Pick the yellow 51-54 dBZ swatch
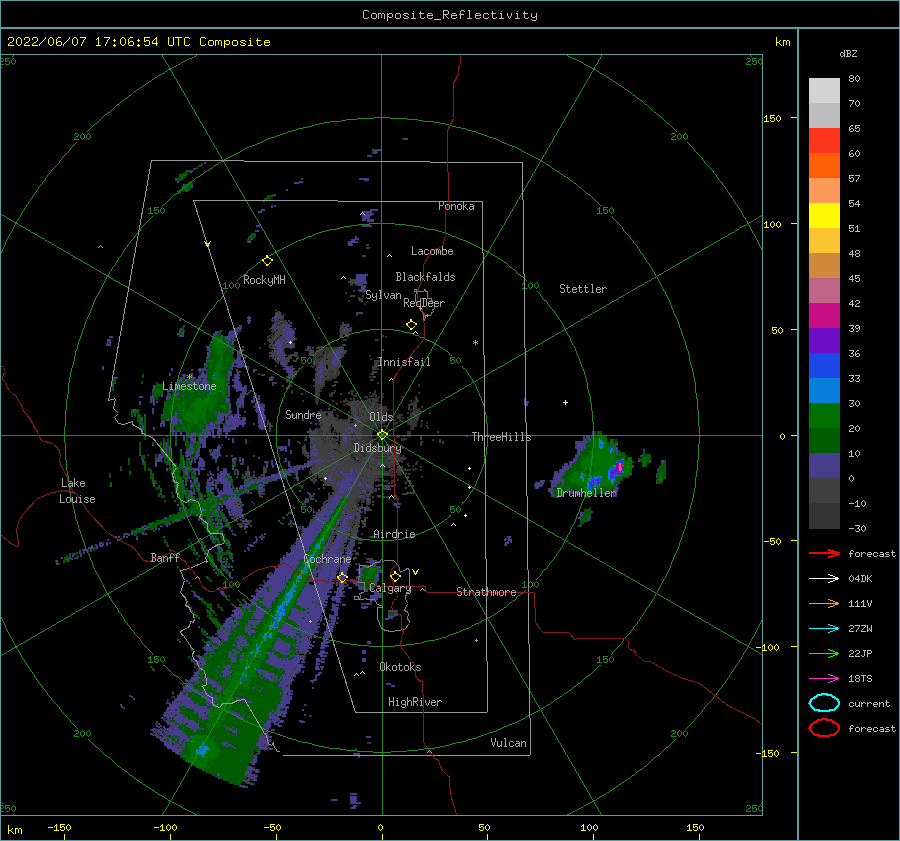The image size is (900, 841). pyautogui.click(x=824, y=216)
